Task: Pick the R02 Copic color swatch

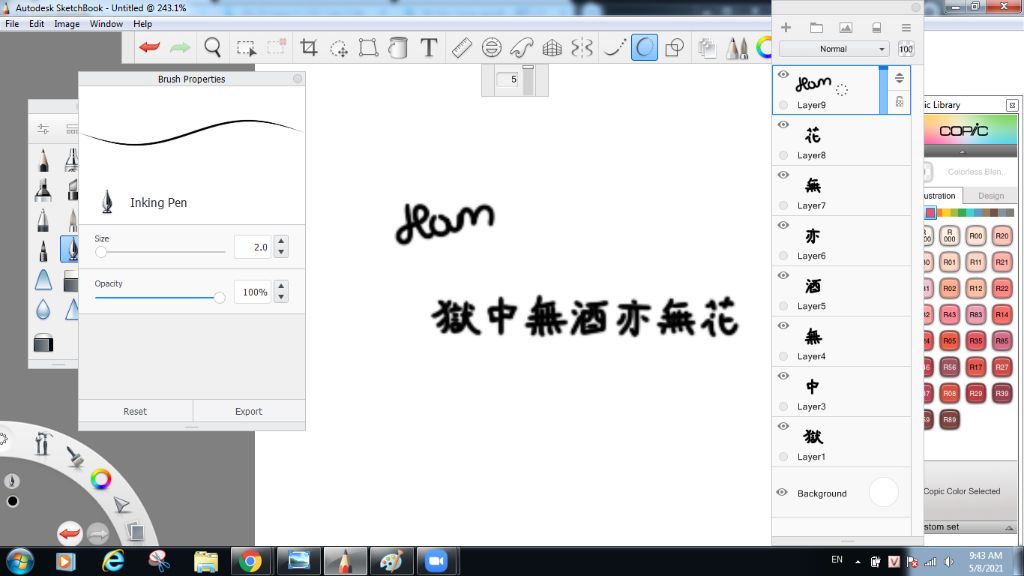Action: pos(950,288)
